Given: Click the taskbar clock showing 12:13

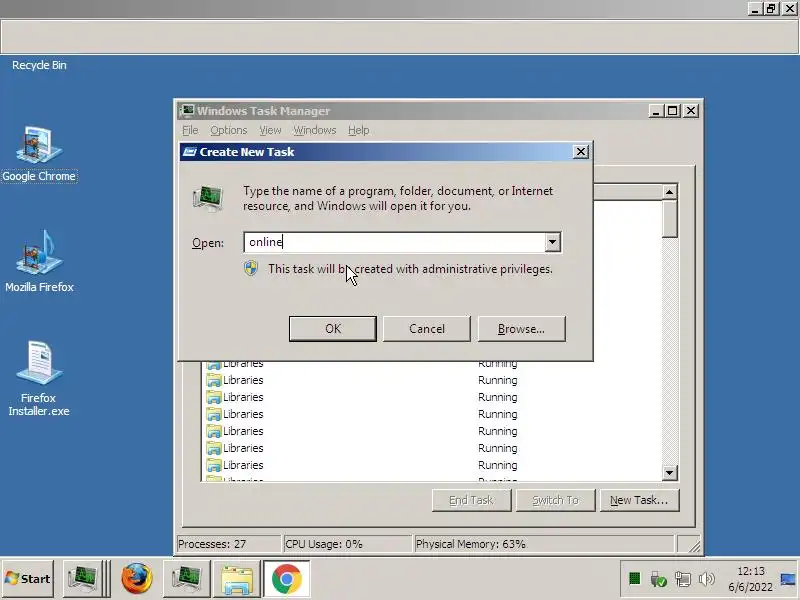Looking at the screenshot, I should [751, 579].
